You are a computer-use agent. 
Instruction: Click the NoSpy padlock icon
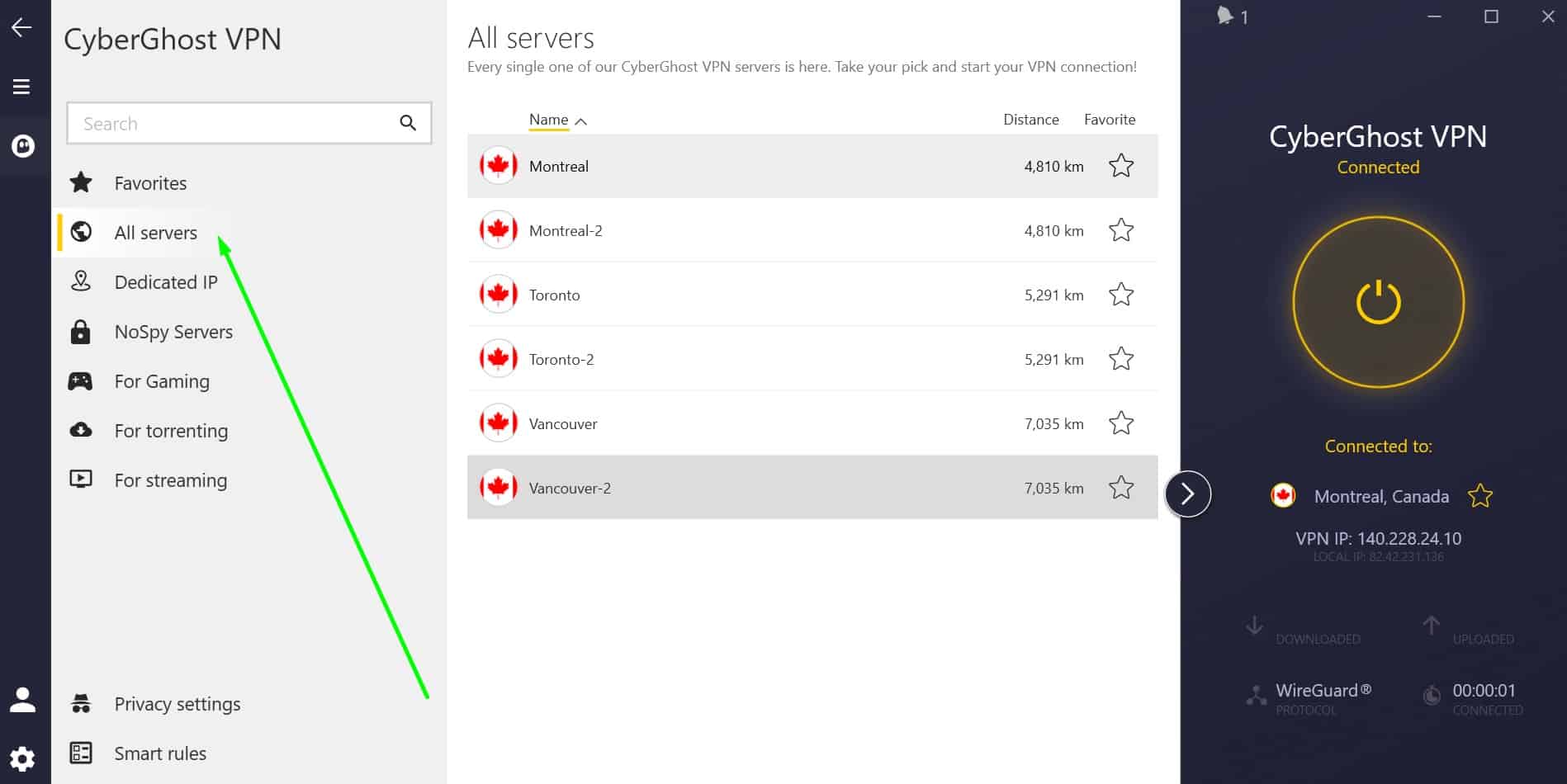(x=80, y=331)
